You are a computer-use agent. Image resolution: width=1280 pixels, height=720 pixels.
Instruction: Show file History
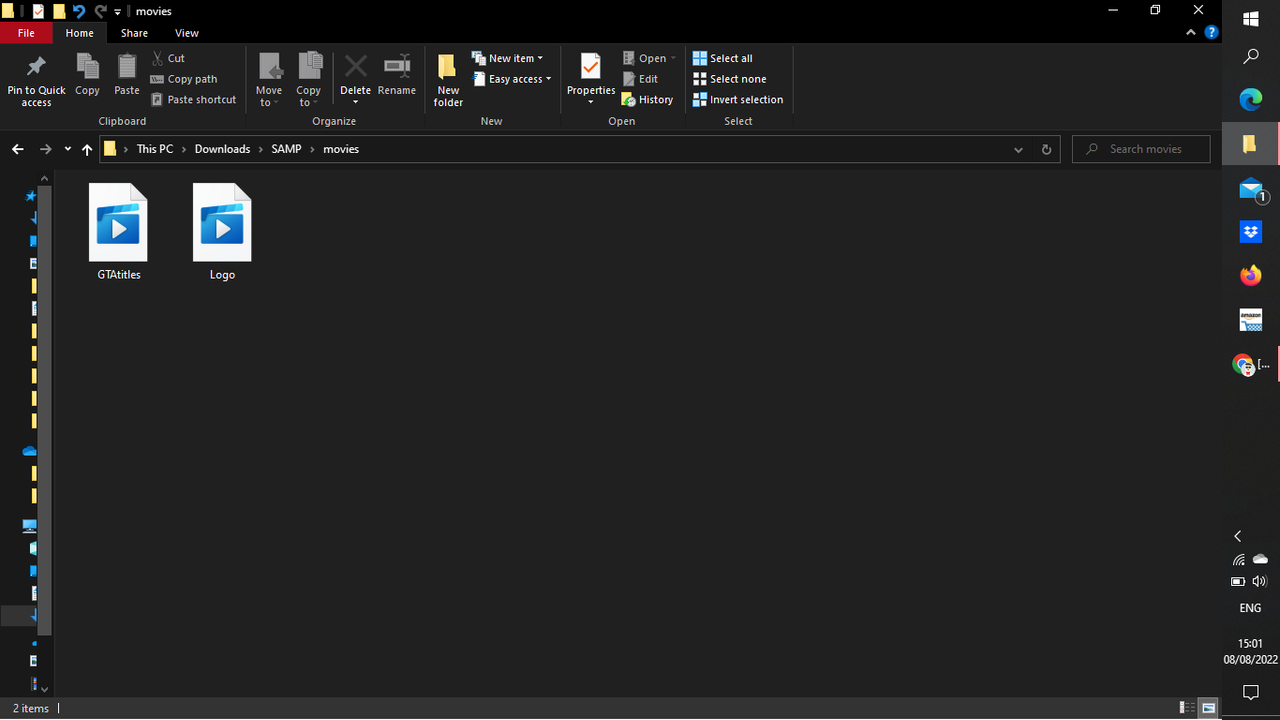click(647, 99)
